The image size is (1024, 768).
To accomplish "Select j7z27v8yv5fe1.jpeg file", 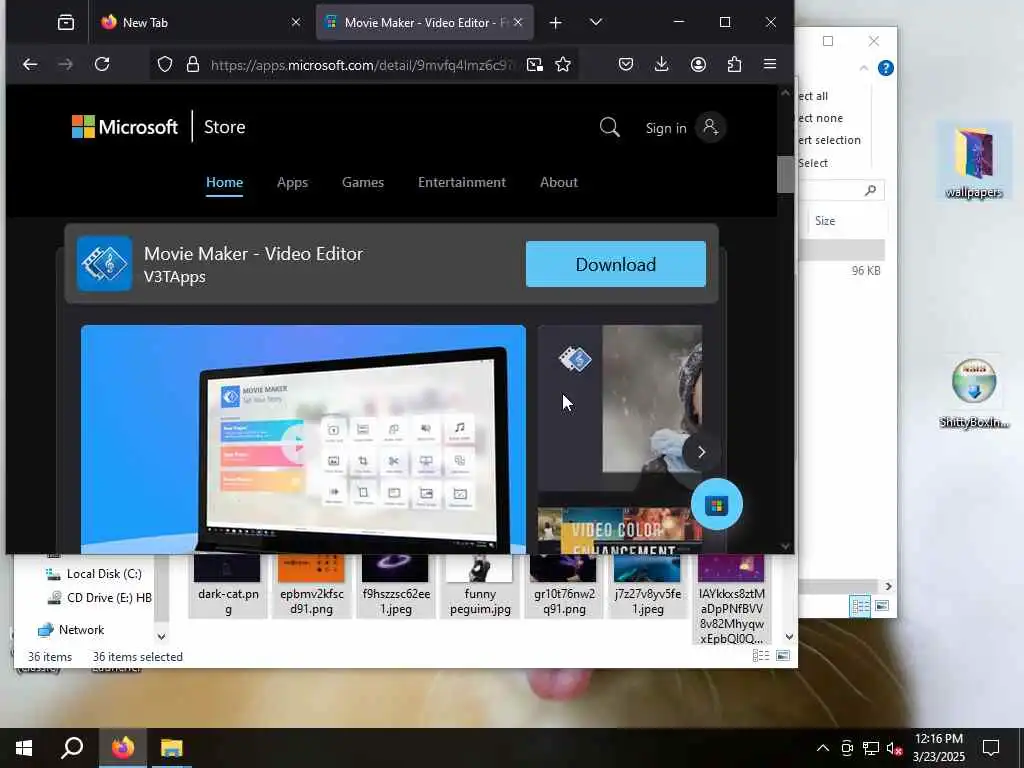I will 648,586.
